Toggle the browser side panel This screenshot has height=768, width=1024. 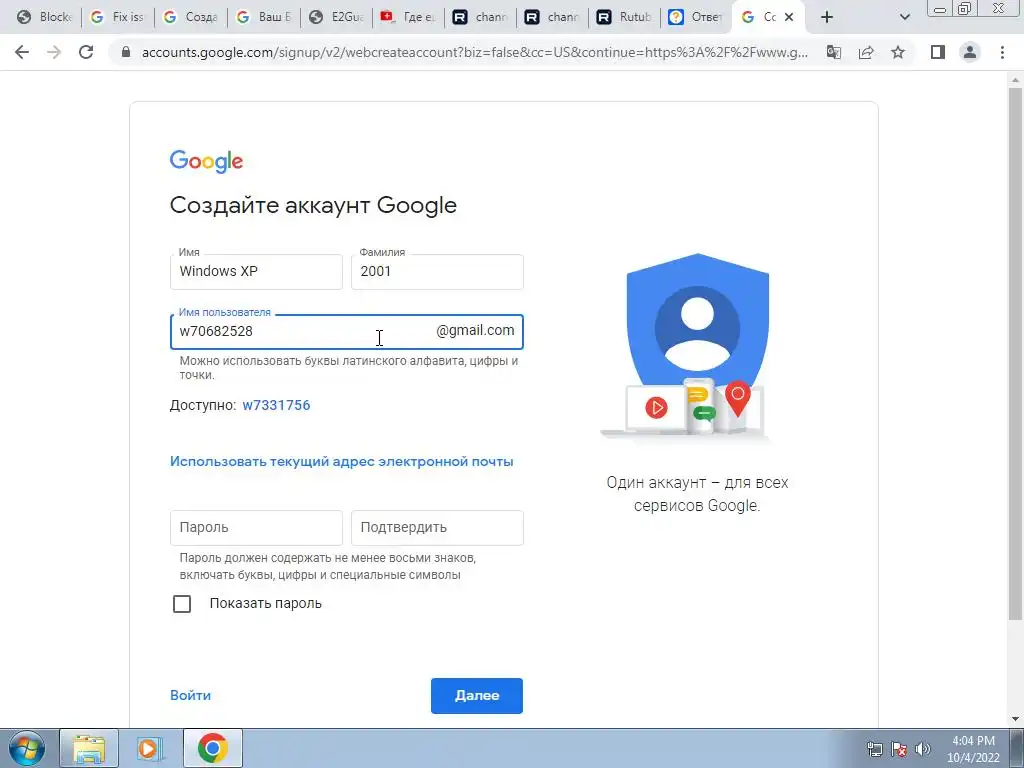tap(938, 52)
